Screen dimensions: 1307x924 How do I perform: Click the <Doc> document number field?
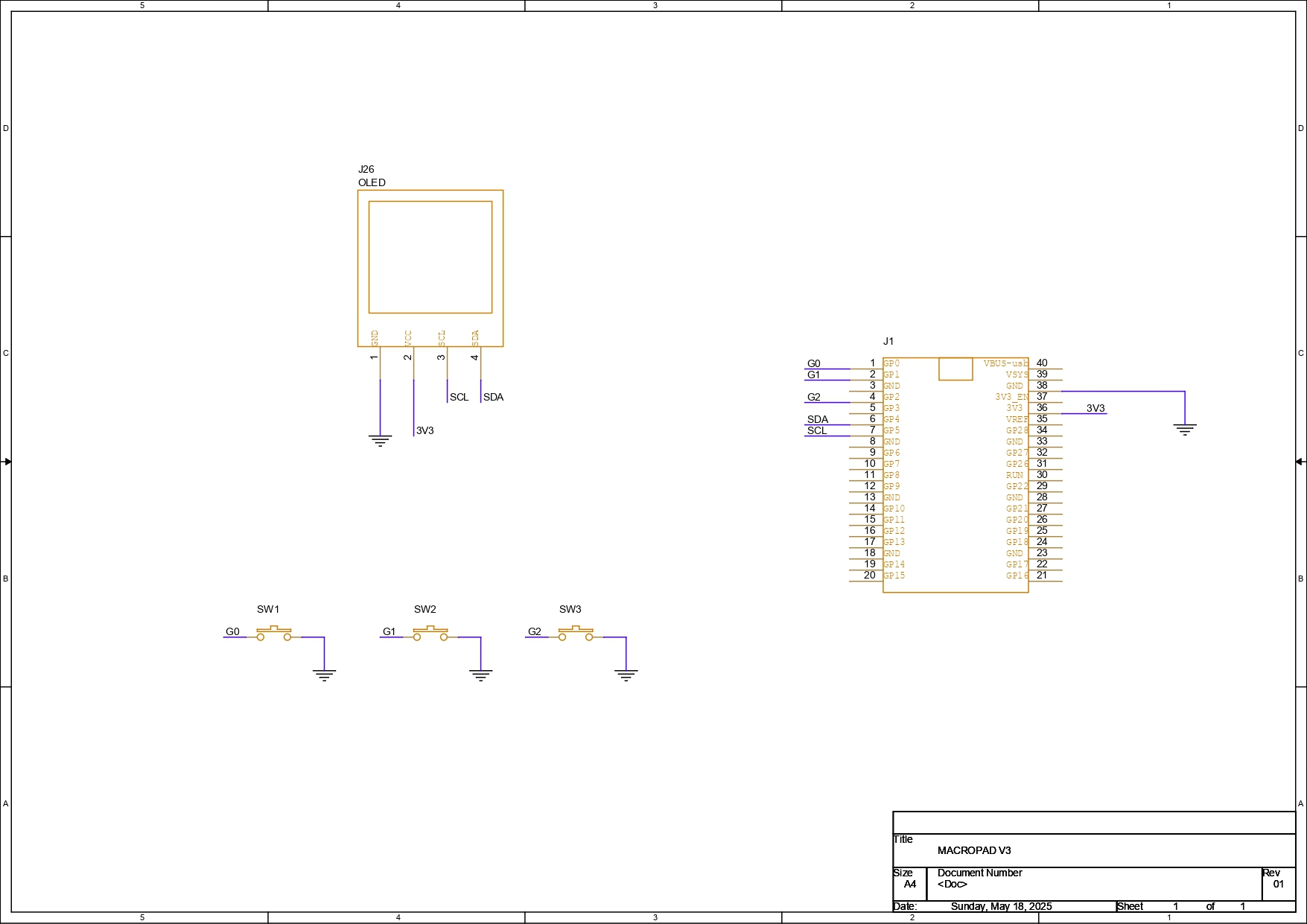click(952, 885)
